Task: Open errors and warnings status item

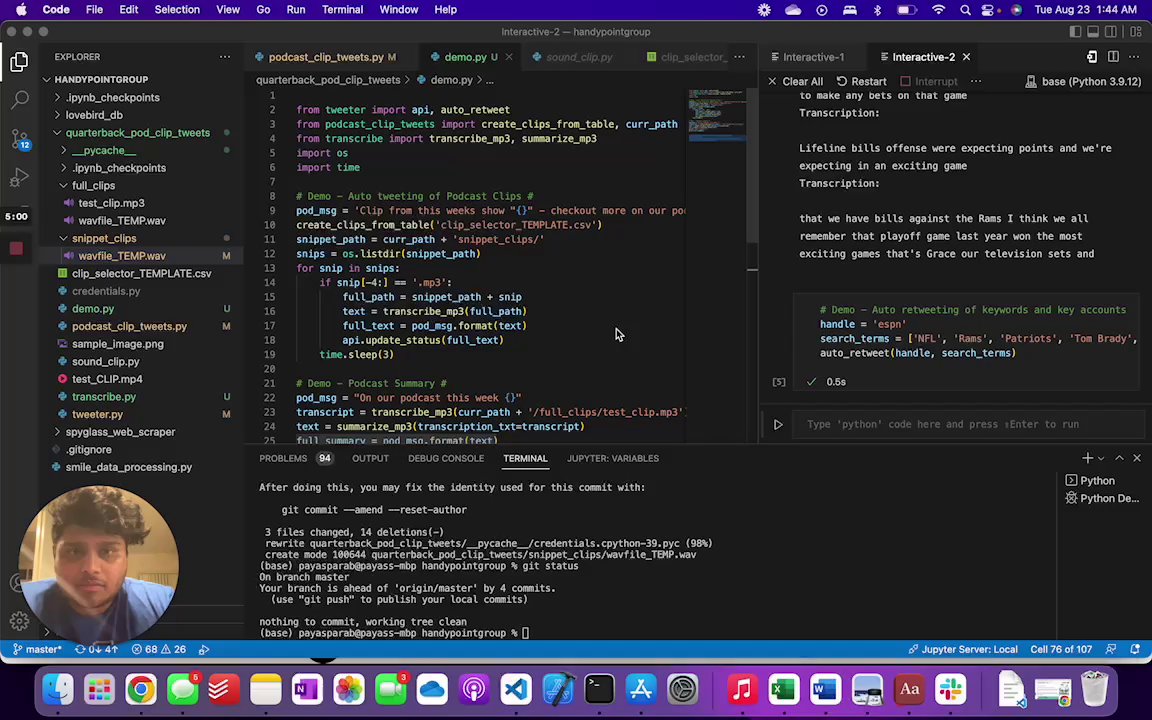Action: [159, 649]
